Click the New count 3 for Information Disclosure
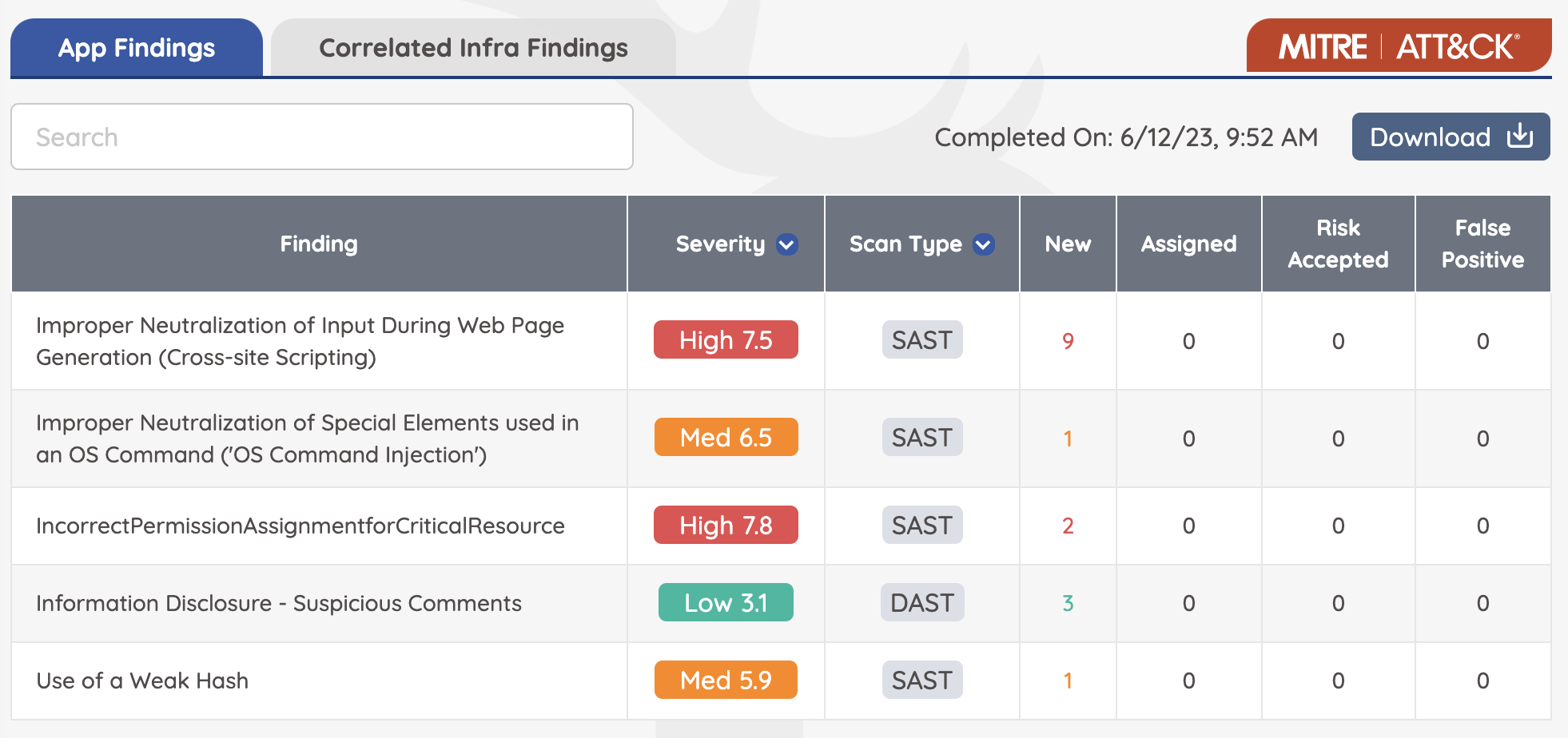Screen dimensions: 1568x738 pos(1068,603)
